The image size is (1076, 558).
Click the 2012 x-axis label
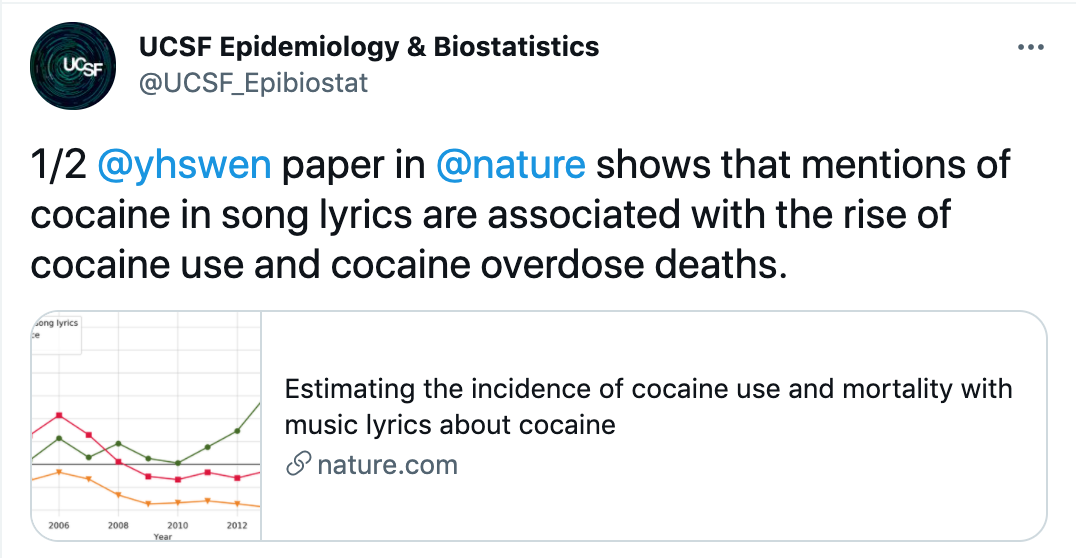point(237,525)
